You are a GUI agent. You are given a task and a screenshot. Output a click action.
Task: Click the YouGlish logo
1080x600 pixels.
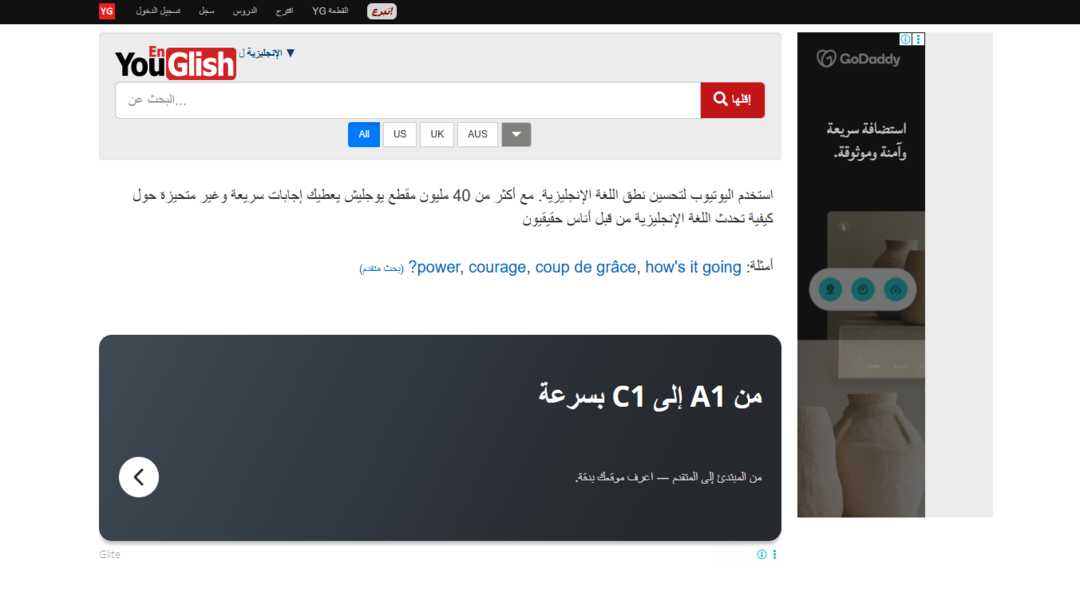(x=176, y=62)
